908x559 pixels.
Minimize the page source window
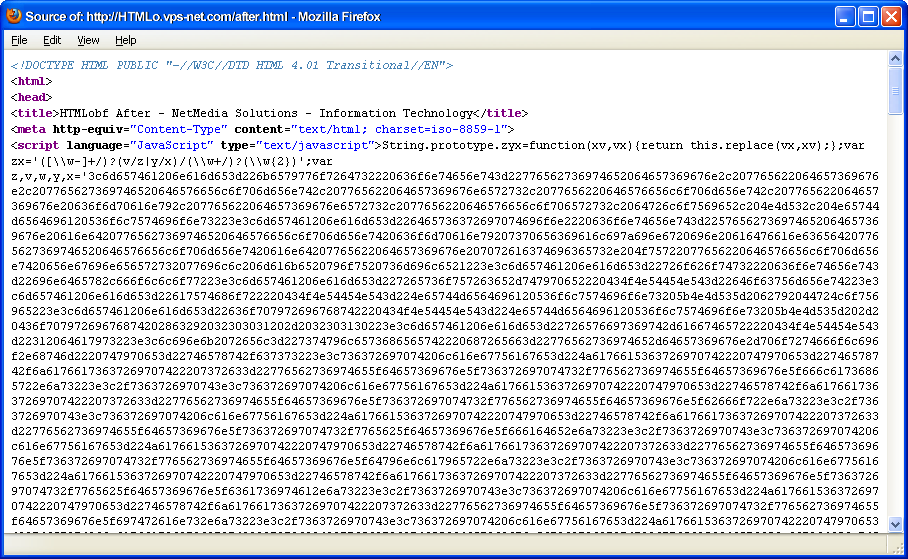pyautogui.click(x=846, y=16)
